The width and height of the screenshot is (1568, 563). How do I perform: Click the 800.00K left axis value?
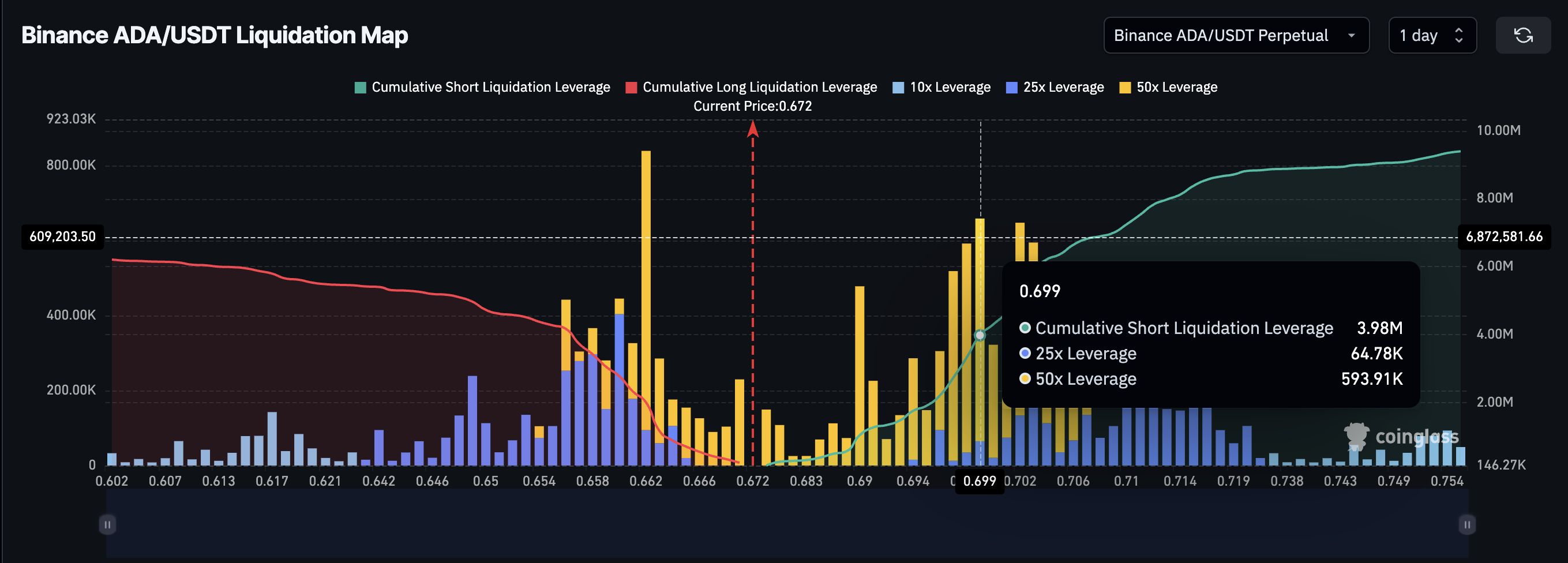pyautogui.click(x=71, y=165)
